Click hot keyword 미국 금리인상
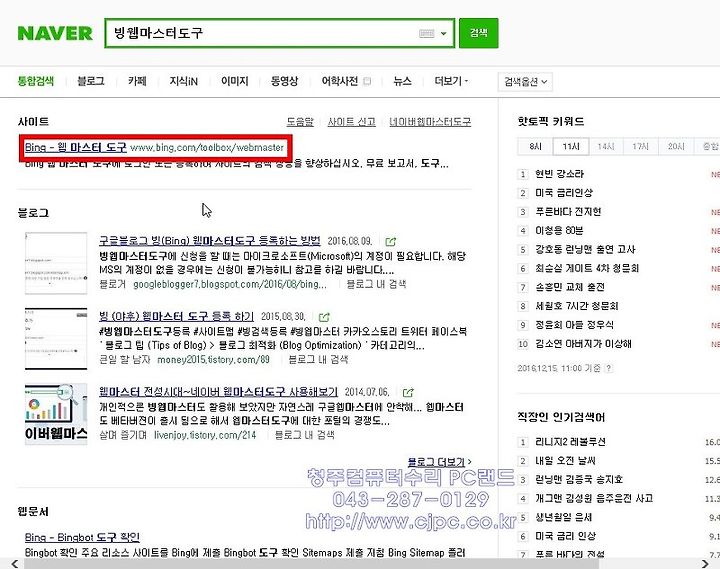 point(564,193)
